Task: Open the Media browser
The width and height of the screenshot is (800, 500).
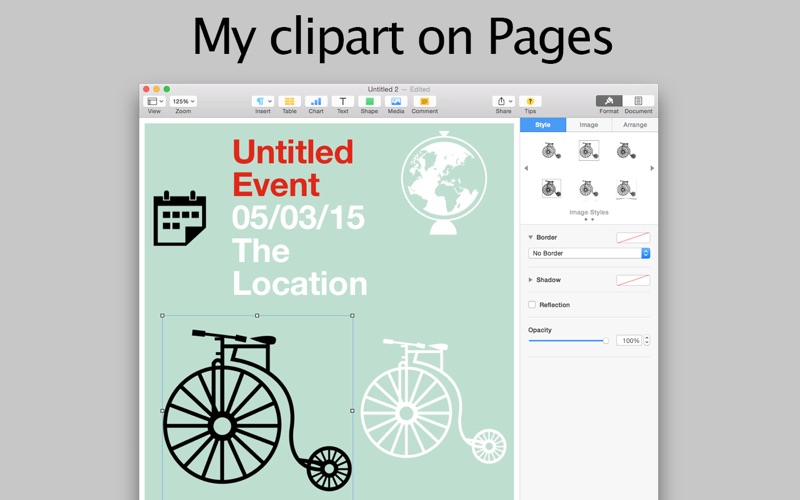Action: click(x=395, y=101)
